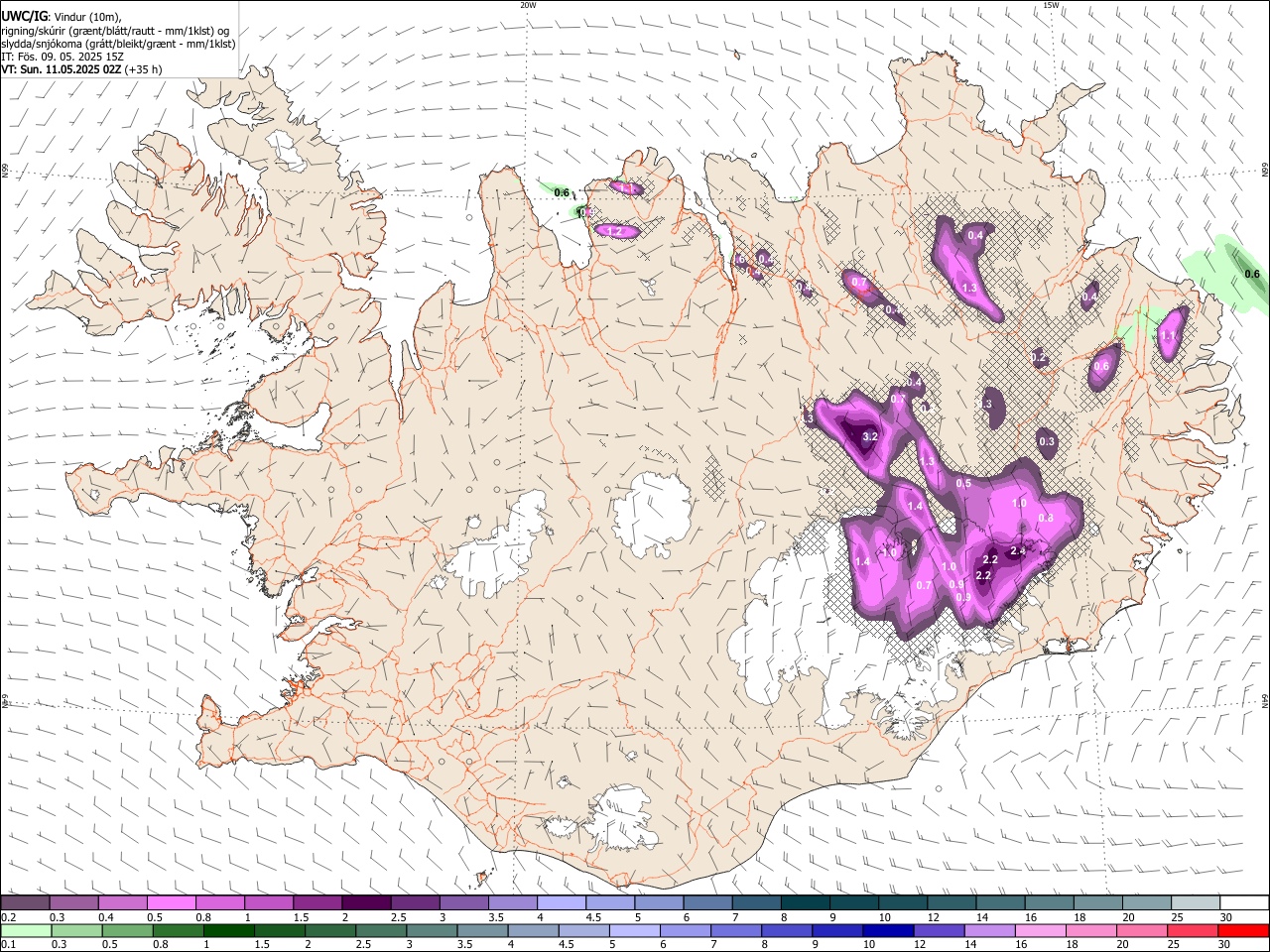Screen dimensions: 1270x952
Task: Click the 15W longitude label
Action: (1051, 5)
